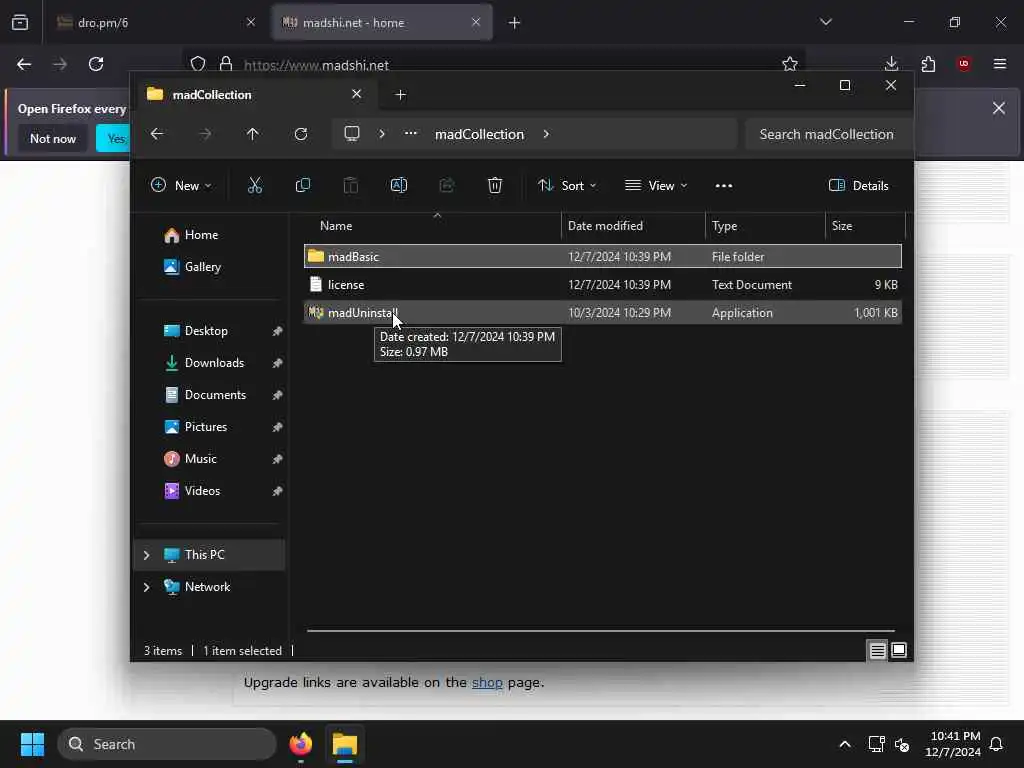The width and height of the screenshot is (1024, 768).
Task: Dismiss the Firefox notification bar
Action: click(x=999, y=108)
